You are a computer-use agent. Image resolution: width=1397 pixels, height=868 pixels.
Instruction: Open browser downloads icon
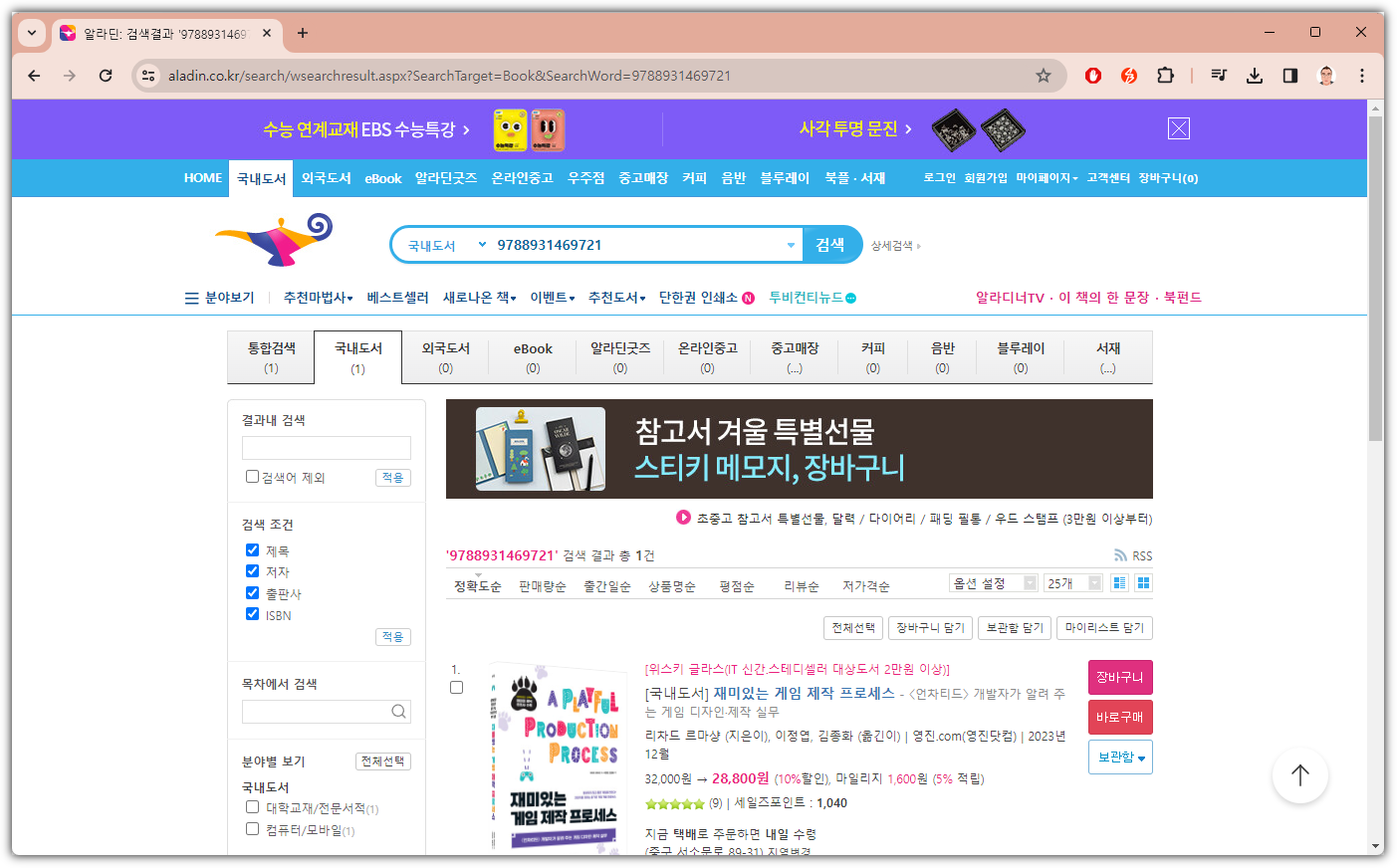tap(1255, 76)
